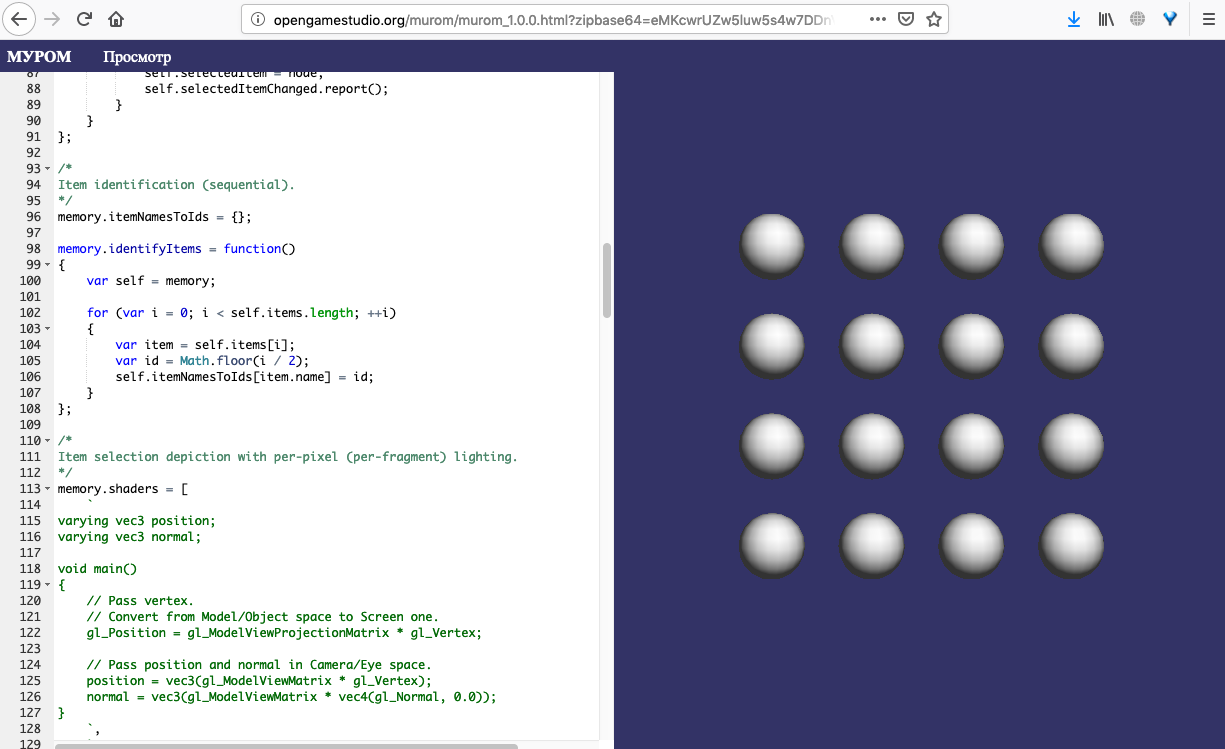Viewport: 1225px width, 749px height.
Task: Select the top-left sphere in the 3D view
Action: click(772, 246)
